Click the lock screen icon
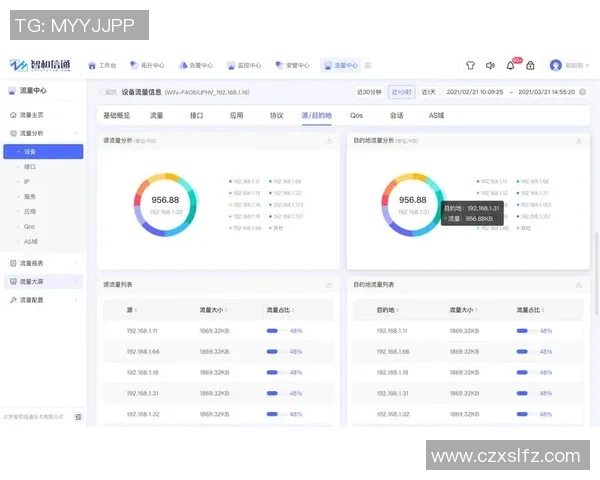This screenshot has width=600, height=480. click(x=531, y=65)
